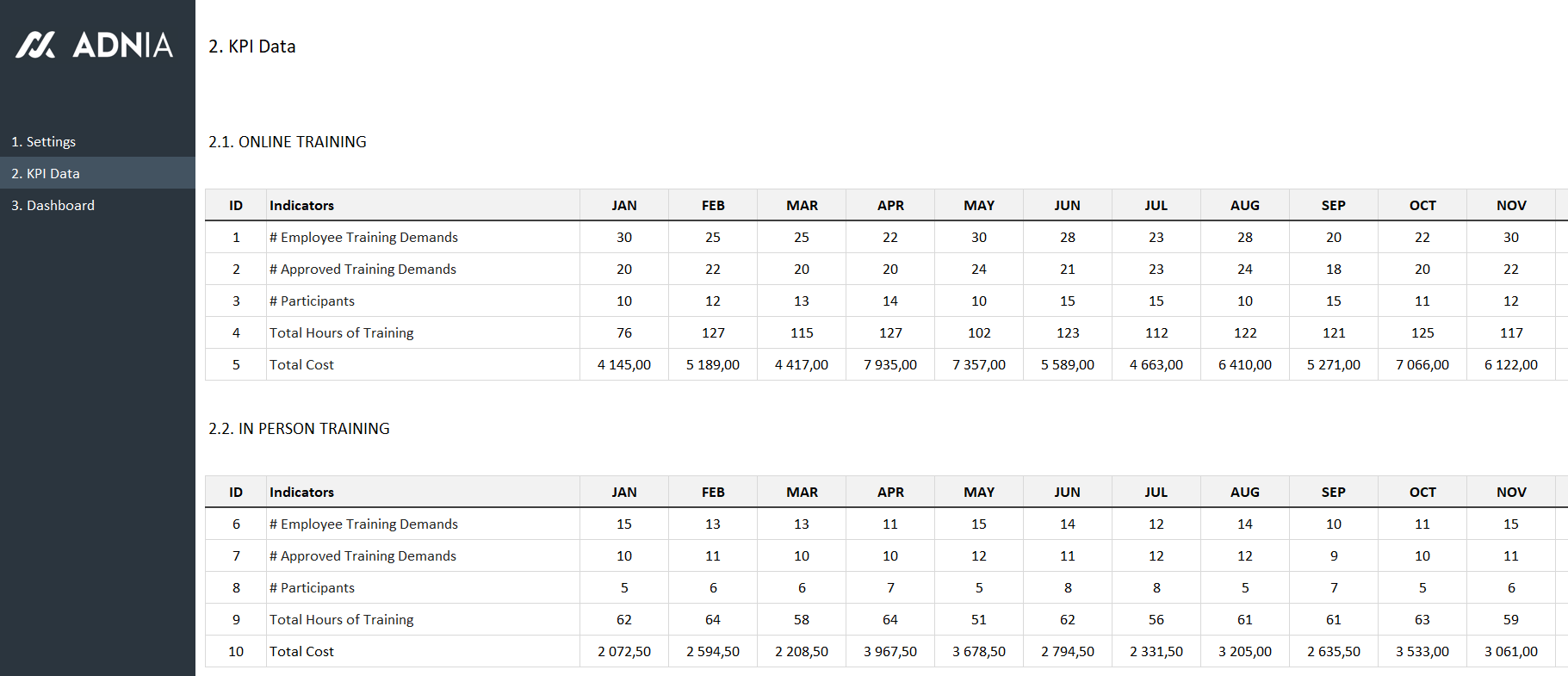This screenshot has width=1568, height=676.
Task: Select Online Total Hours of Training MAR cell
Action: pyautogui.click(x=802, y=332)
